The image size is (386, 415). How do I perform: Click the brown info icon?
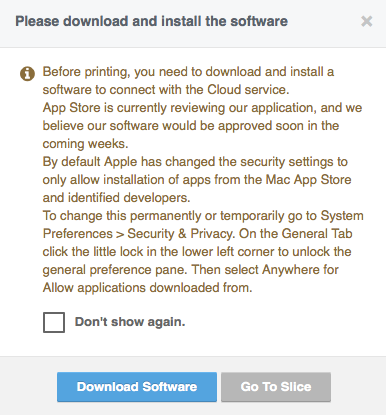click(27, 74)
